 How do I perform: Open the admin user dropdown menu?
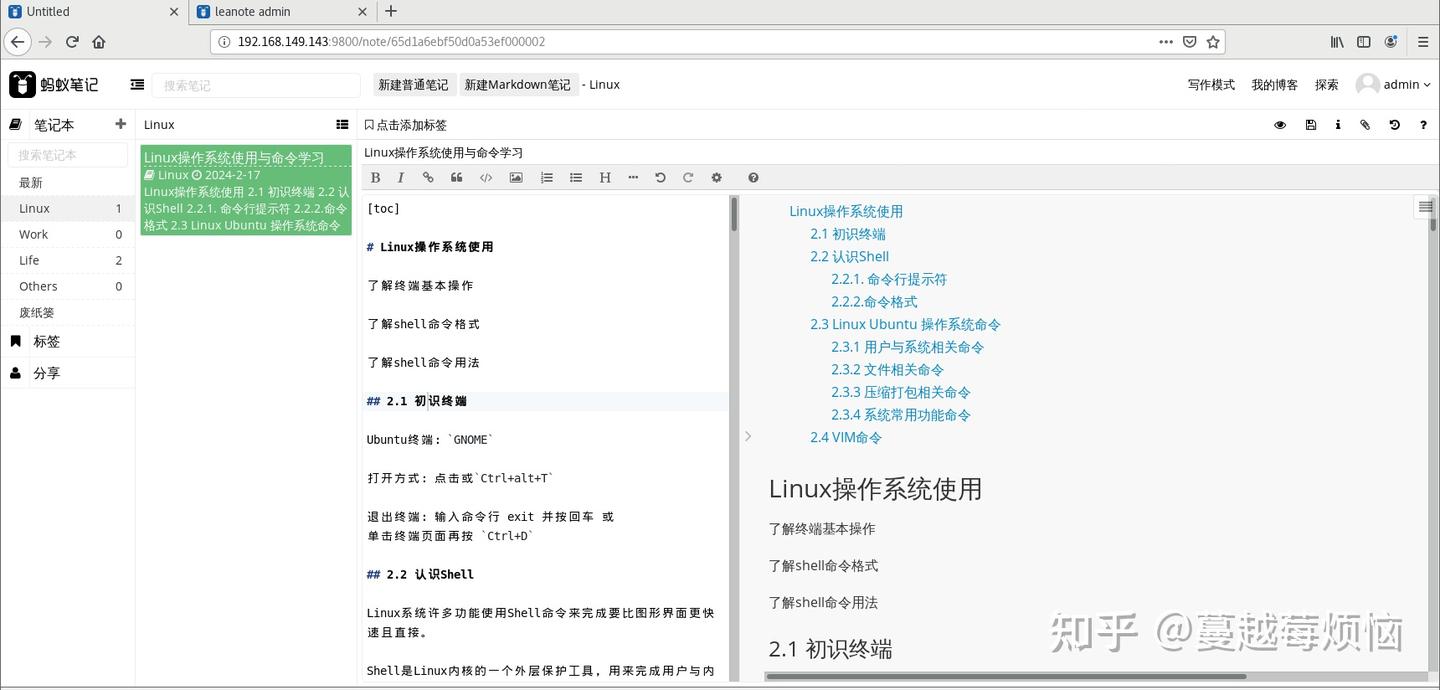click(1393, 85)
